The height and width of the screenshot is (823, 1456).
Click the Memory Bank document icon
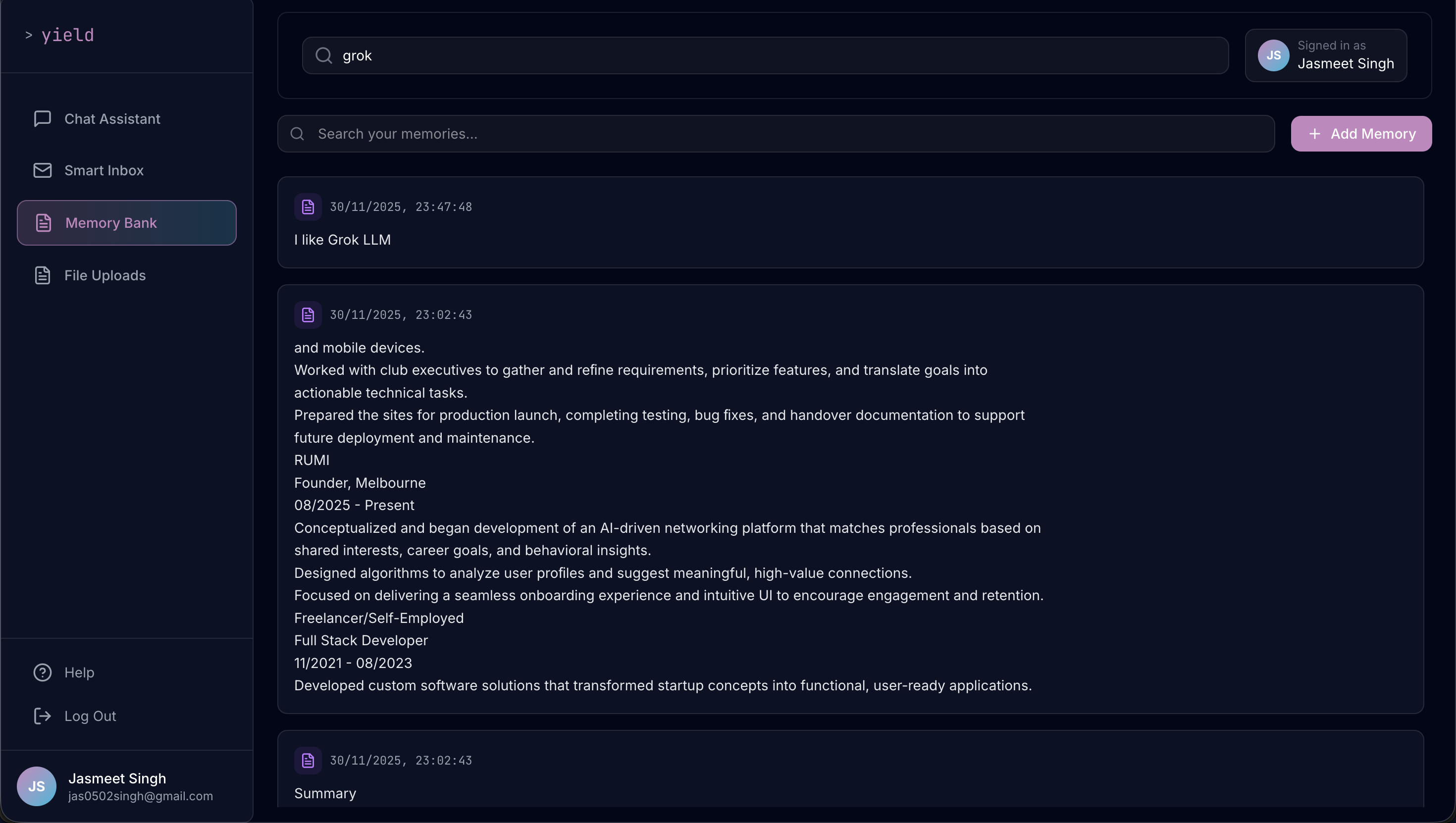pos(44,223)
